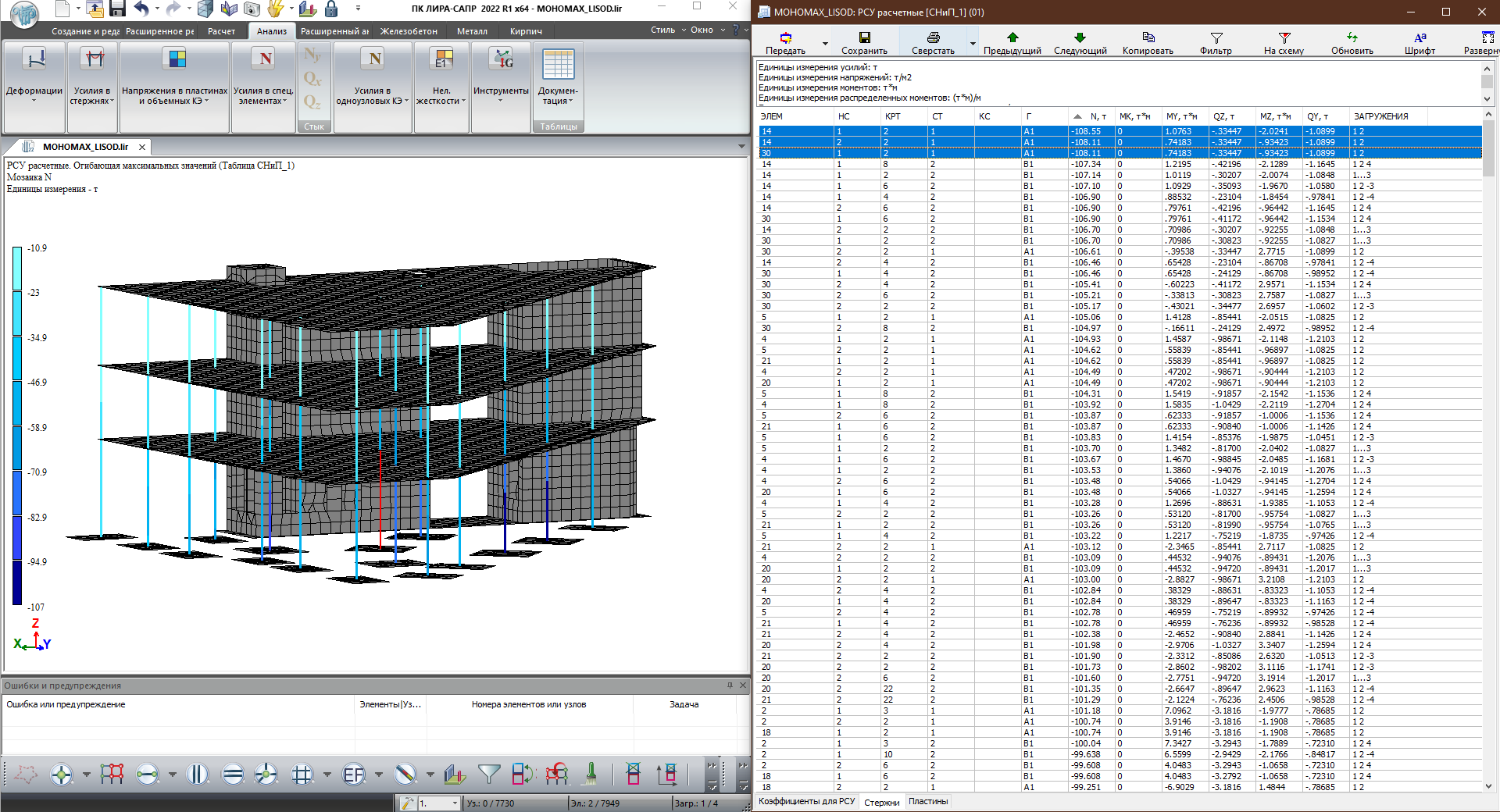Viewport: 1500px width, 812px height.
Task: Click the funnel filter icon in bottom toolbar
Action: (x=488, y=774)
